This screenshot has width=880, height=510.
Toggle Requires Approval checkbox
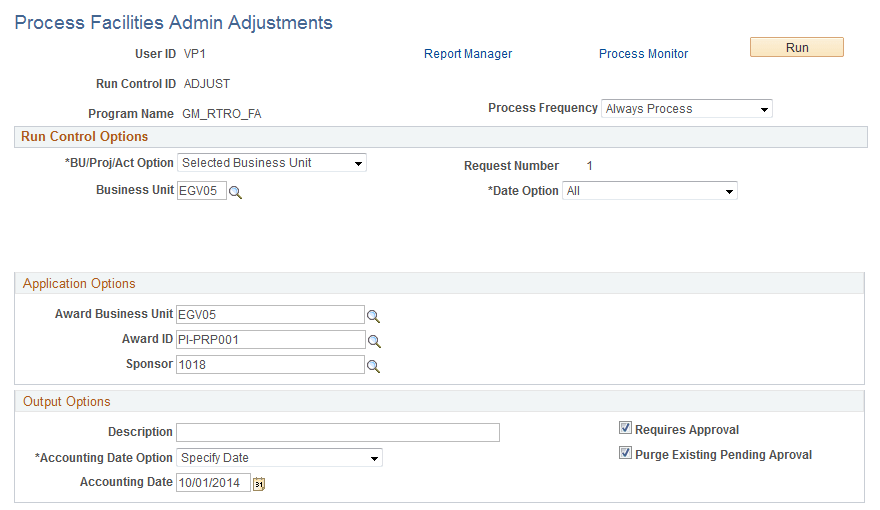[625, 428]
